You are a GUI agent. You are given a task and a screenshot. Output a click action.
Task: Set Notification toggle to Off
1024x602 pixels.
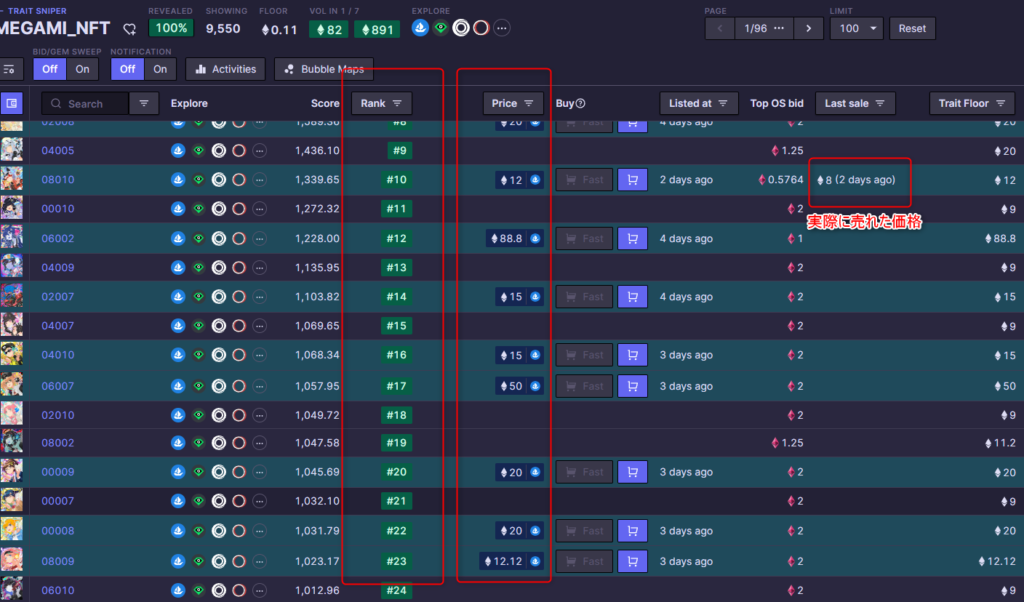[127, 69]
